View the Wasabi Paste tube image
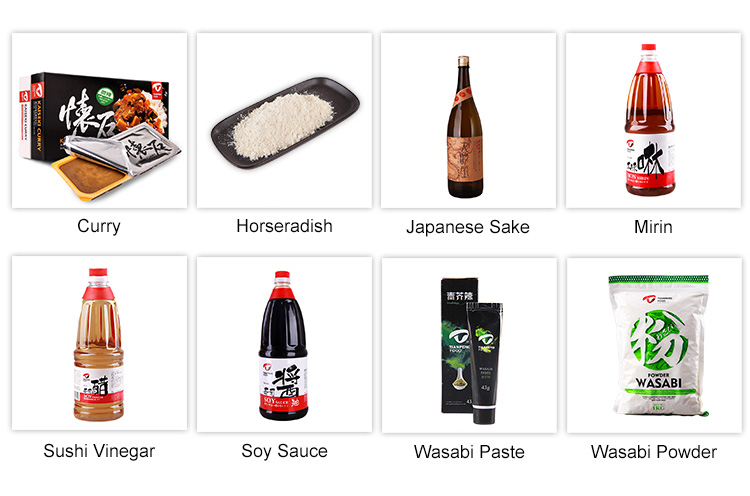The image size is (750, 496). (x=469, y=345)
